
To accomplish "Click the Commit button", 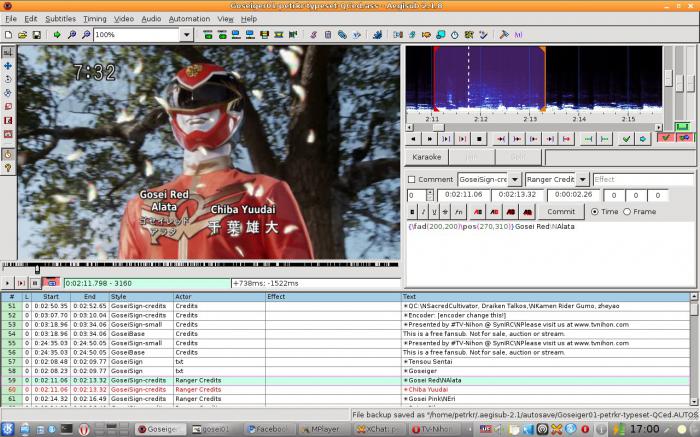I will [561, 212].
